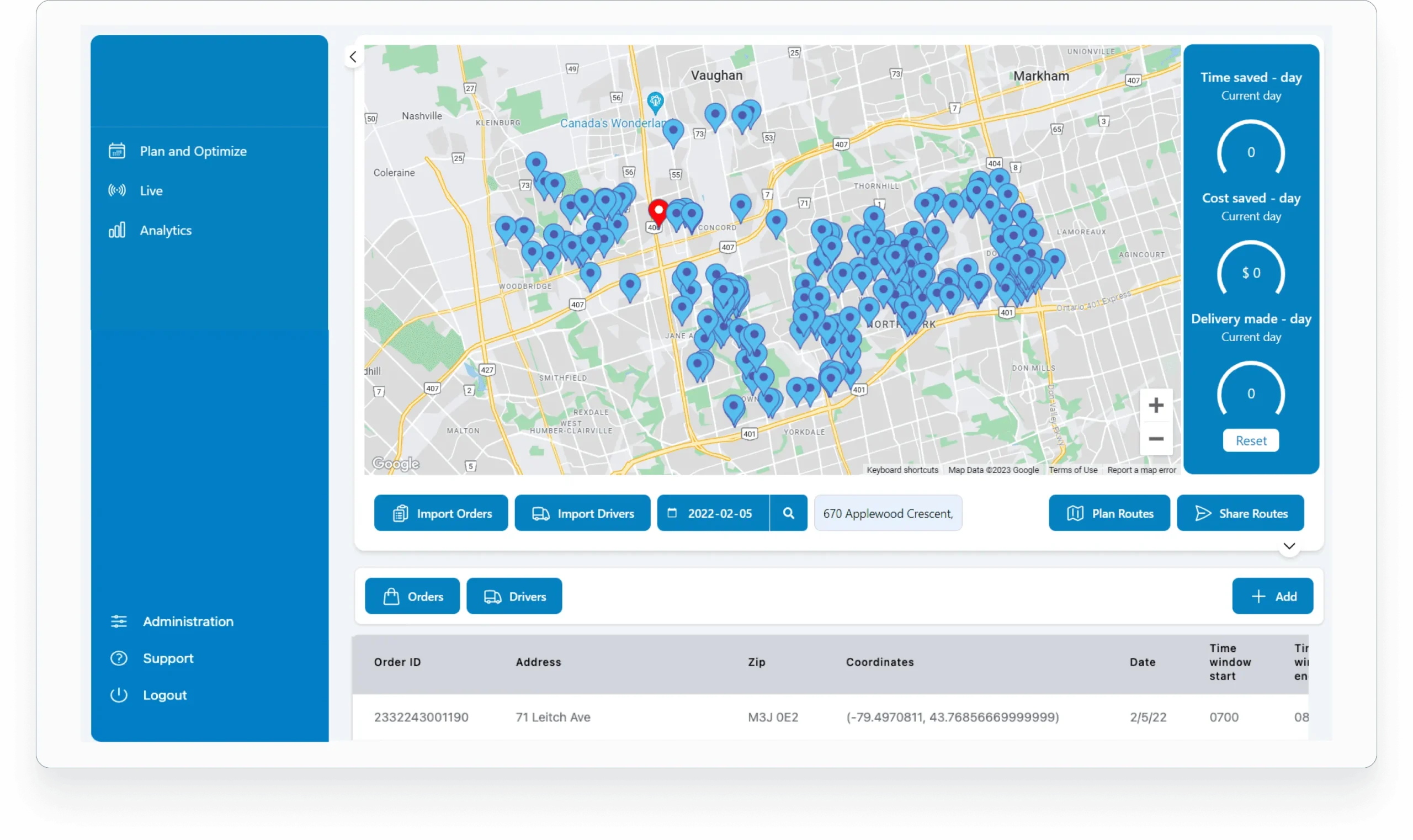Collapse the map panel with the down chevron
Image resolution: width=1413 pixels, height=840 pixels.
coord(1289,546)
